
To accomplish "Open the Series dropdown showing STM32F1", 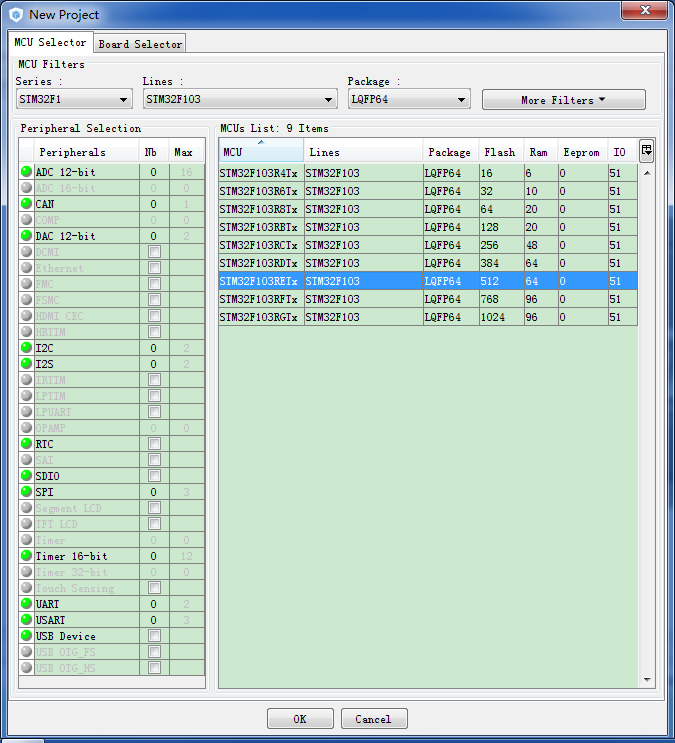I will pyautogui.click(x=74, y=100).
